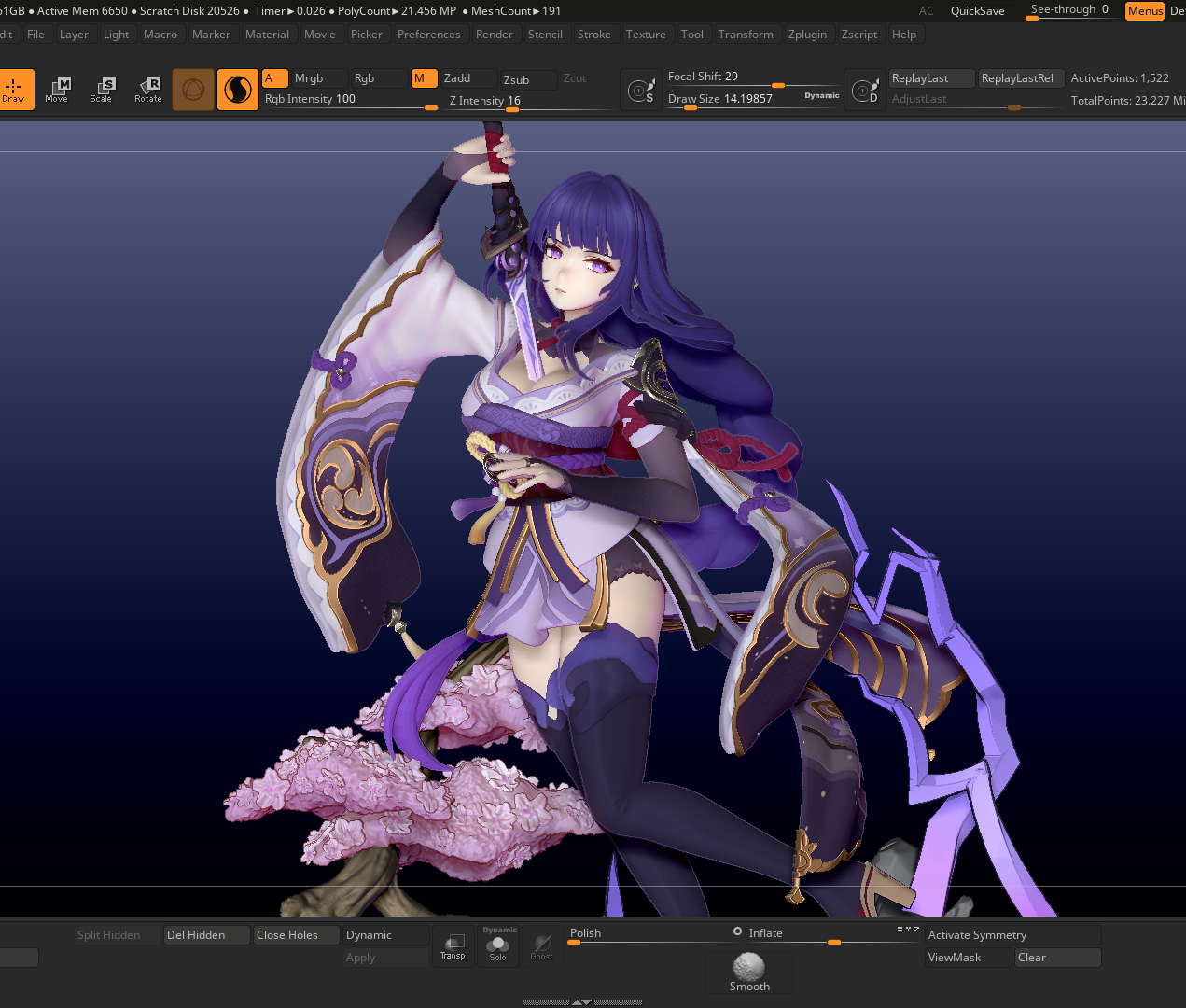Open the material sphere picker
This screenshot has height=1008, width=1186.
tap(193, 90)
